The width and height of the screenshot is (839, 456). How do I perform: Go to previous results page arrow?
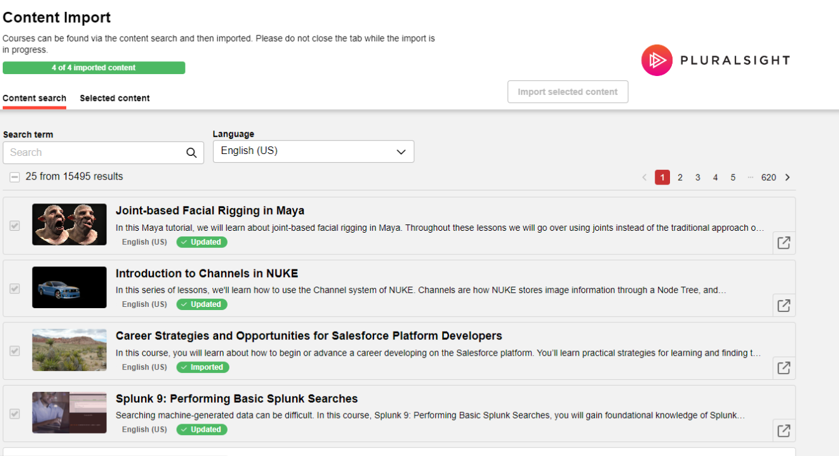644,177
